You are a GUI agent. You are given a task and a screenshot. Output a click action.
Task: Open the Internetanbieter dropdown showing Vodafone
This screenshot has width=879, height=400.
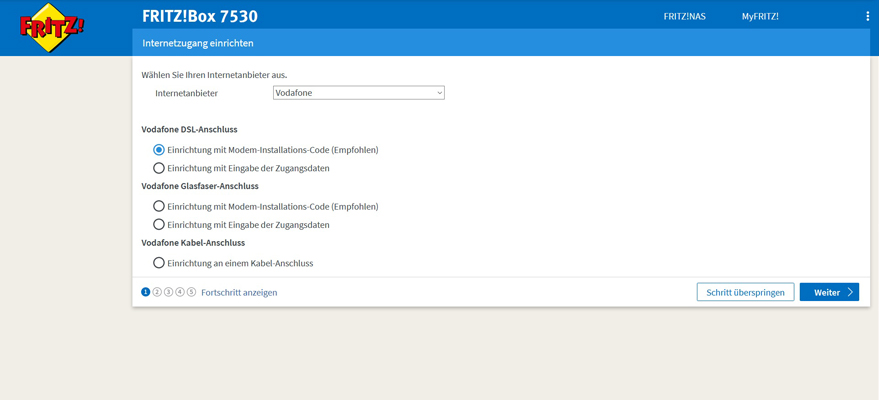click(358, 93)
